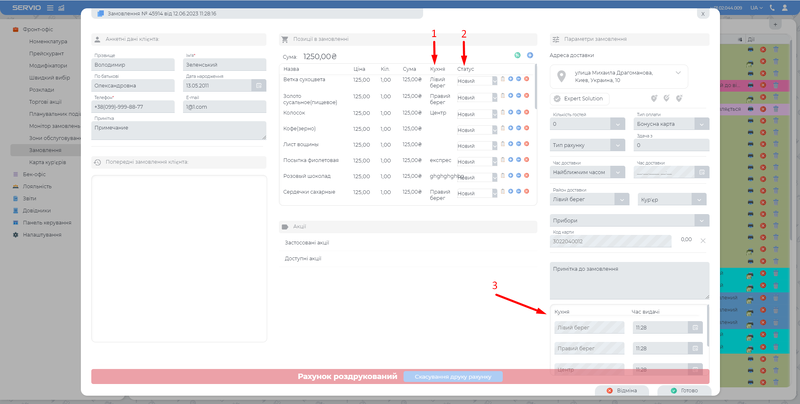Expand the delivery address chevron
800x404 pixels.
tap(680, 73)
